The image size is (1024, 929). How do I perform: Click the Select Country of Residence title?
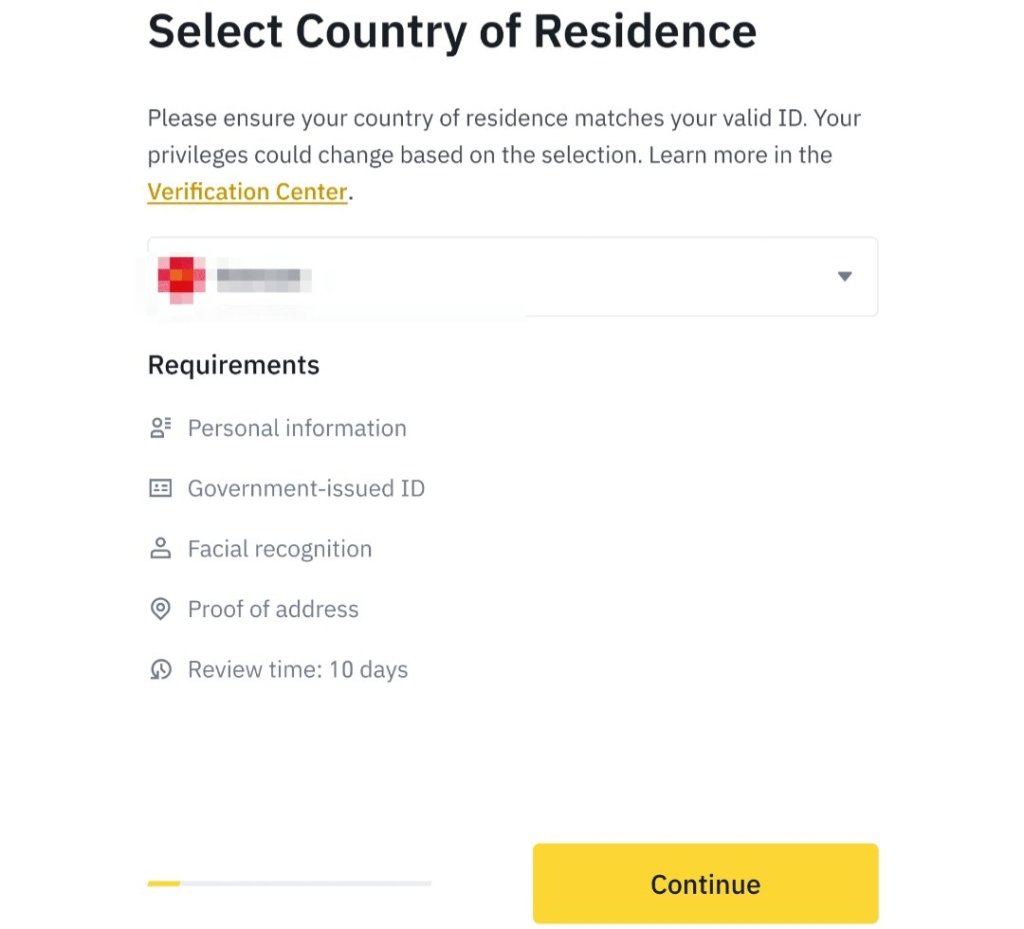pos(452,31)
